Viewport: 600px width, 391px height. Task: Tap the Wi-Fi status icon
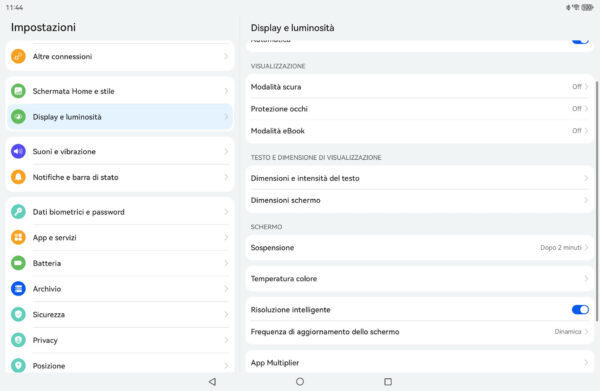tap(576, 7)
